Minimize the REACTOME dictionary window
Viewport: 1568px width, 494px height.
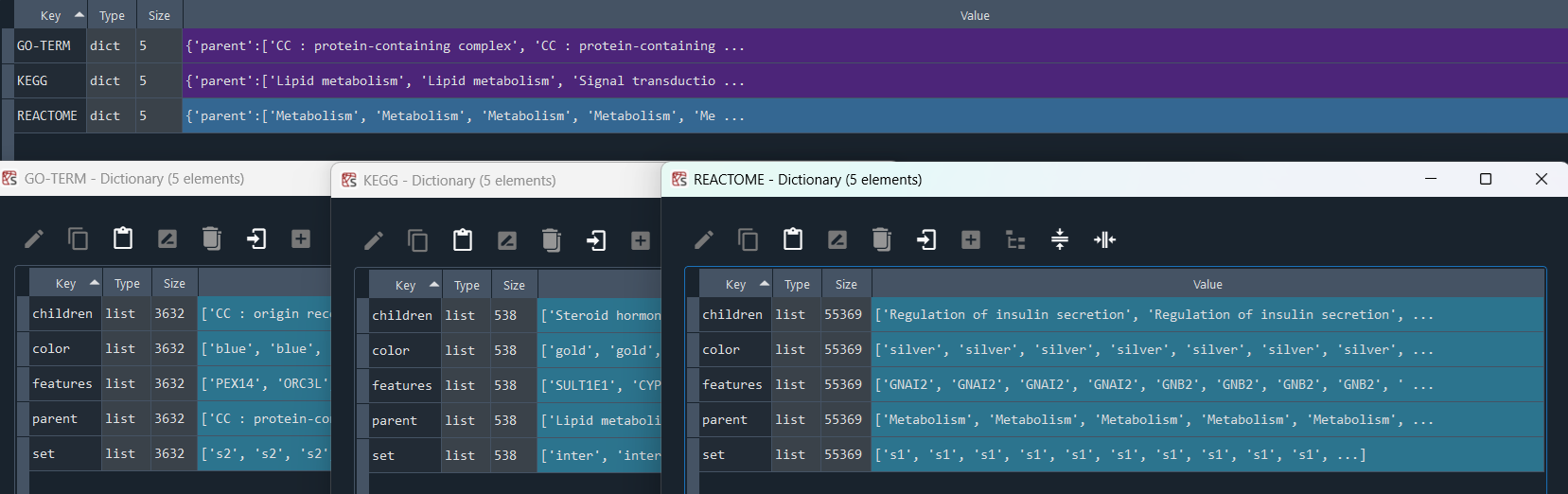(x=1431, y=179)
